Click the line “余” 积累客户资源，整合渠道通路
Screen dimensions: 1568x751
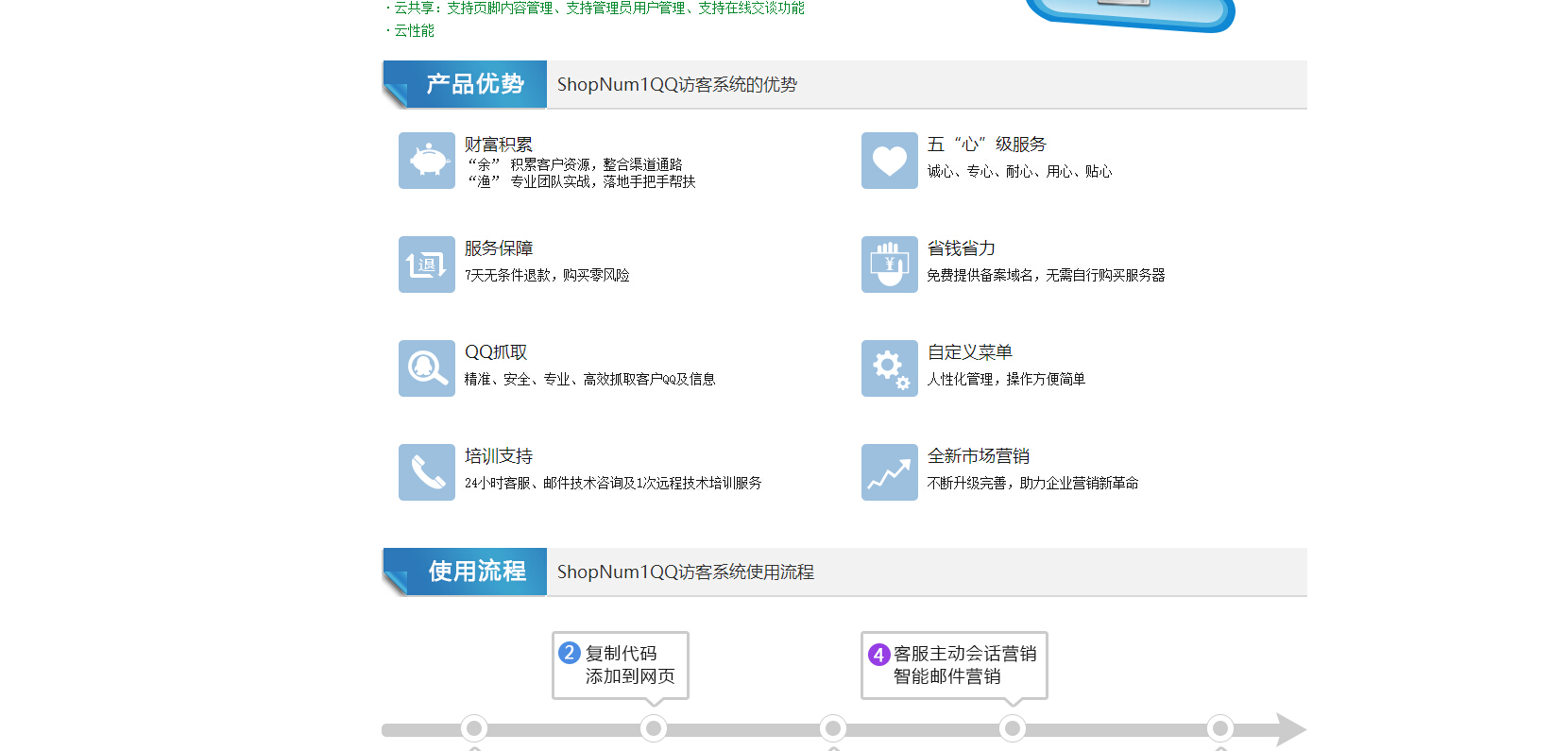point(575,164)
